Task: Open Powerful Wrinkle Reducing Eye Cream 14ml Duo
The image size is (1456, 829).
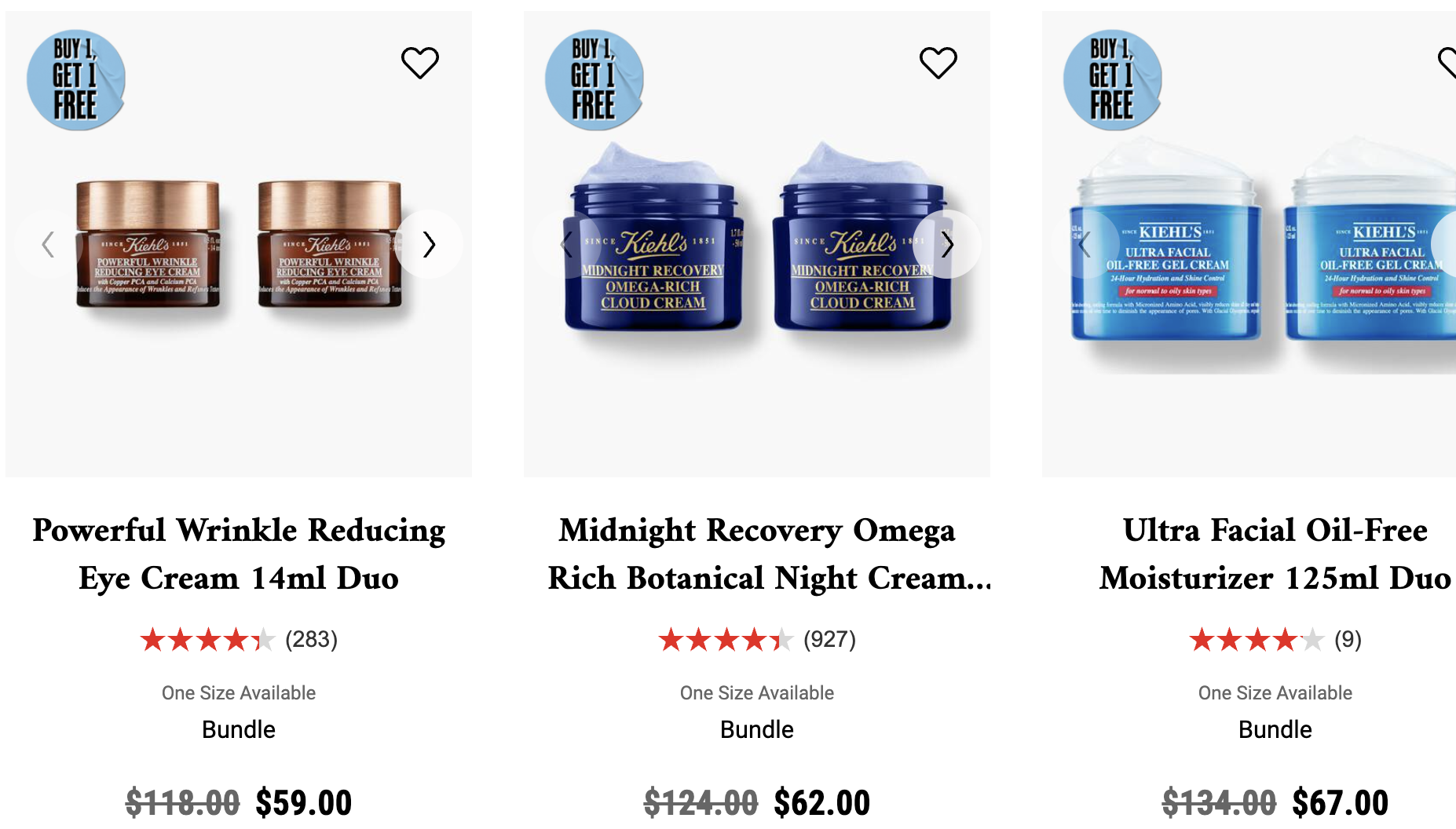Action: (x=239, y=554)
